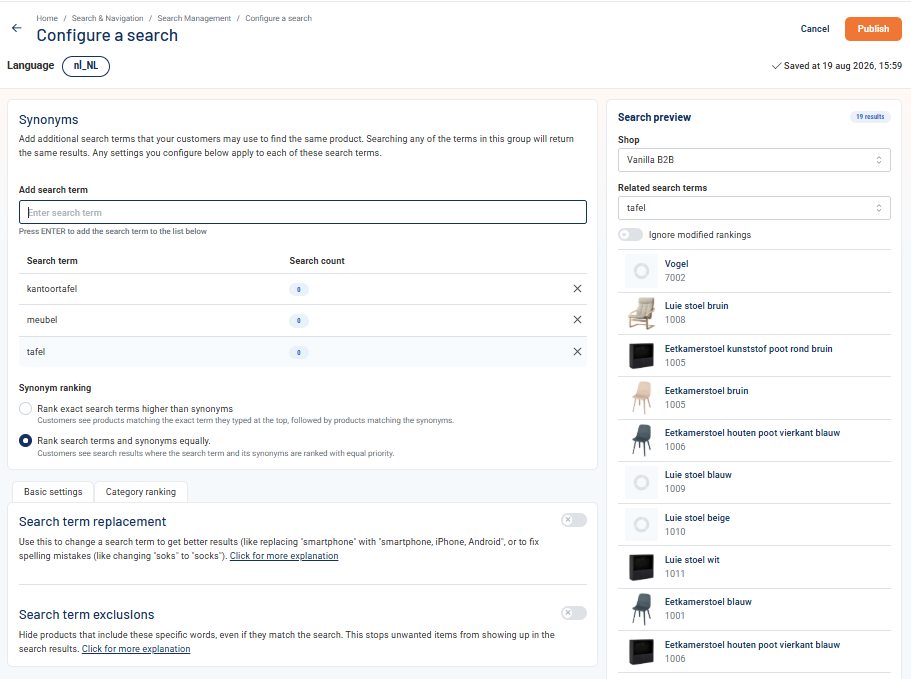911x679 pixels.
Task: Click the Cancel button
Action: [815, 28]
